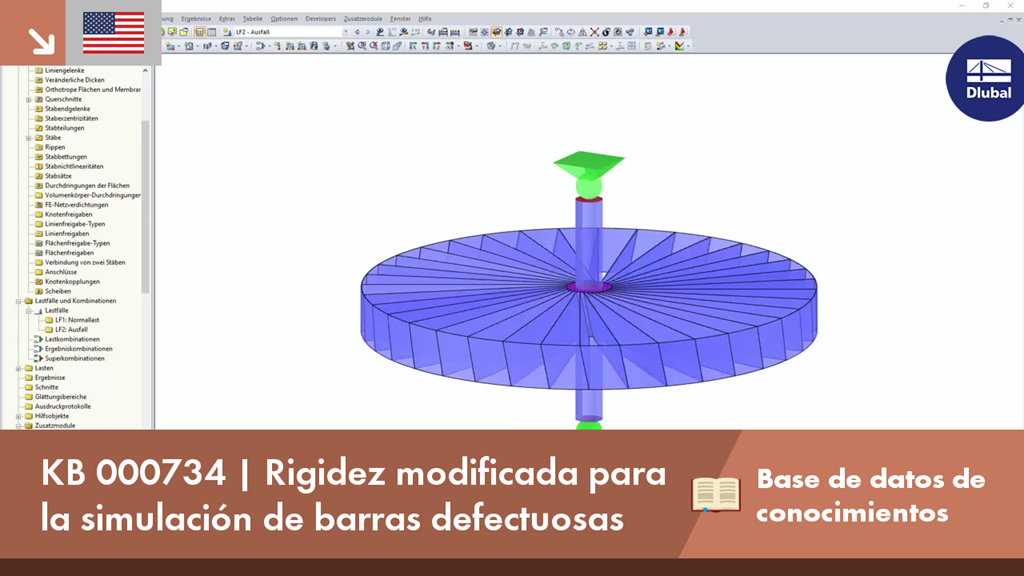Image resolution: width=1024 pixels, height=576 pixels.
Task: Click navigator scrollbar up arrow
Action: coord(145,71)
